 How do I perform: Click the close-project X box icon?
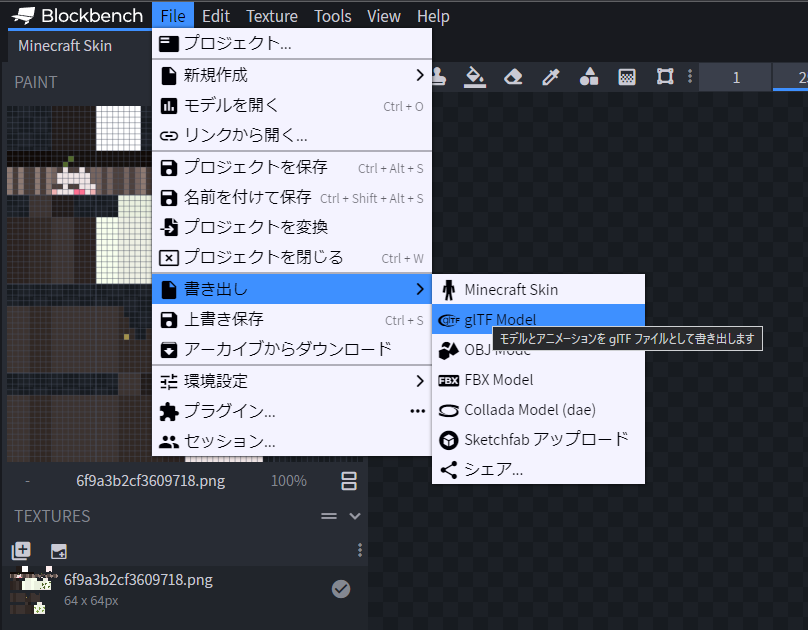169,258
